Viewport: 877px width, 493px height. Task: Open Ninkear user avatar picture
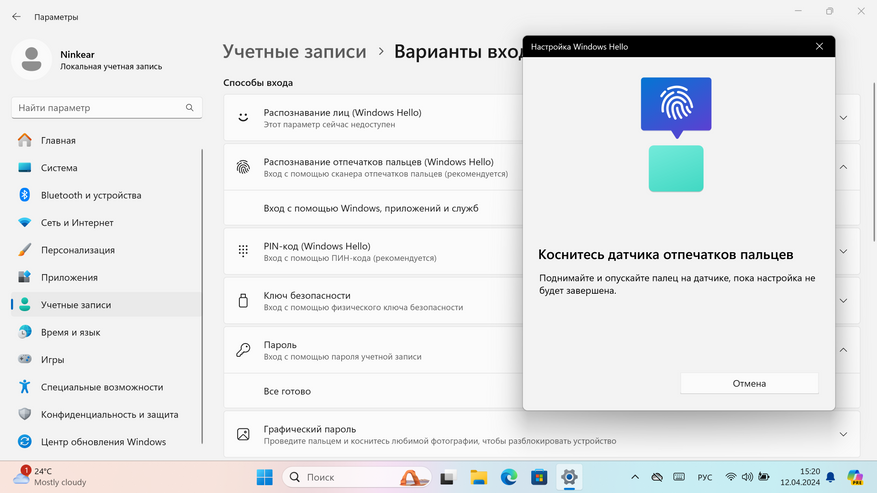[31, 59]
